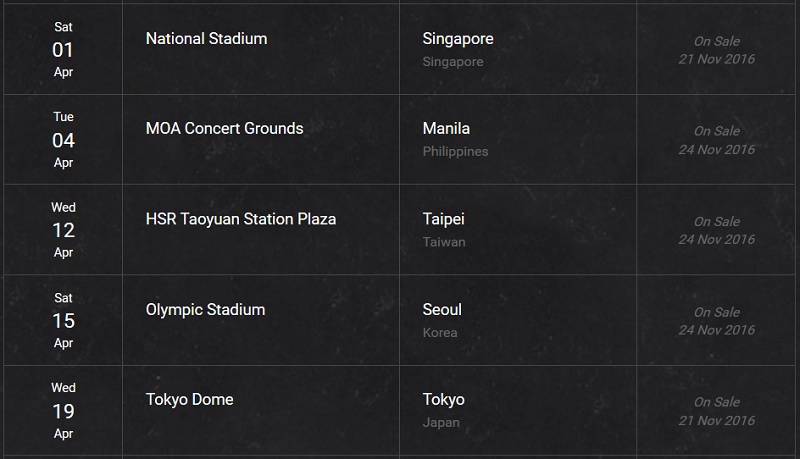Click Singapore's On Sale 21 Nov 2016 status
This screenshot has width=800, height=459.
[x=716, y=50]
